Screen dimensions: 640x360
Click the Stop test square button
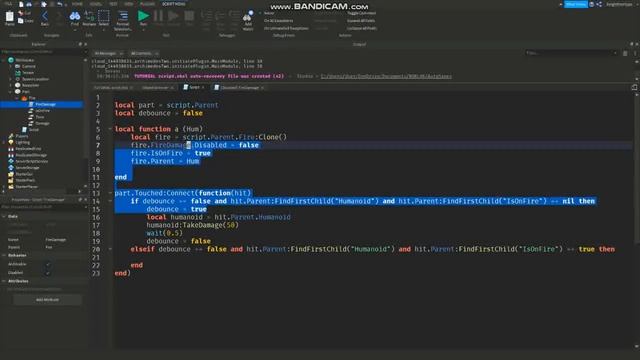click(x=189, y=16)
